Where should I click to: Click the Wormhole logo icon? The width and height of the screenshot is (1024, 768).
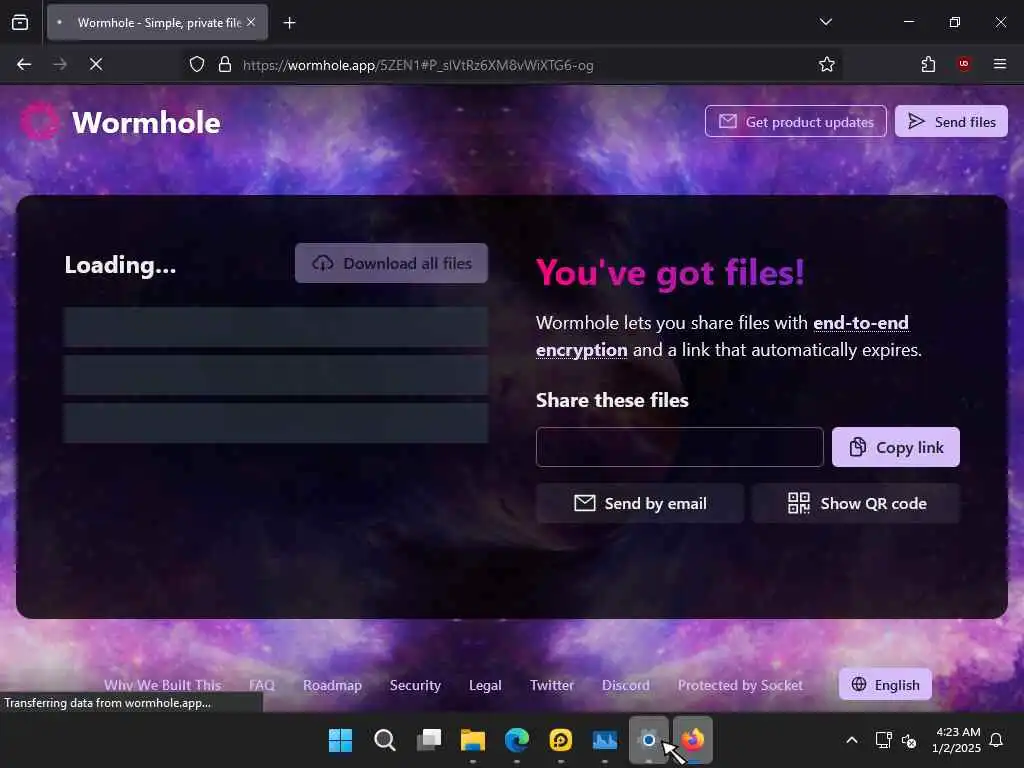click(x=40, y=121)
